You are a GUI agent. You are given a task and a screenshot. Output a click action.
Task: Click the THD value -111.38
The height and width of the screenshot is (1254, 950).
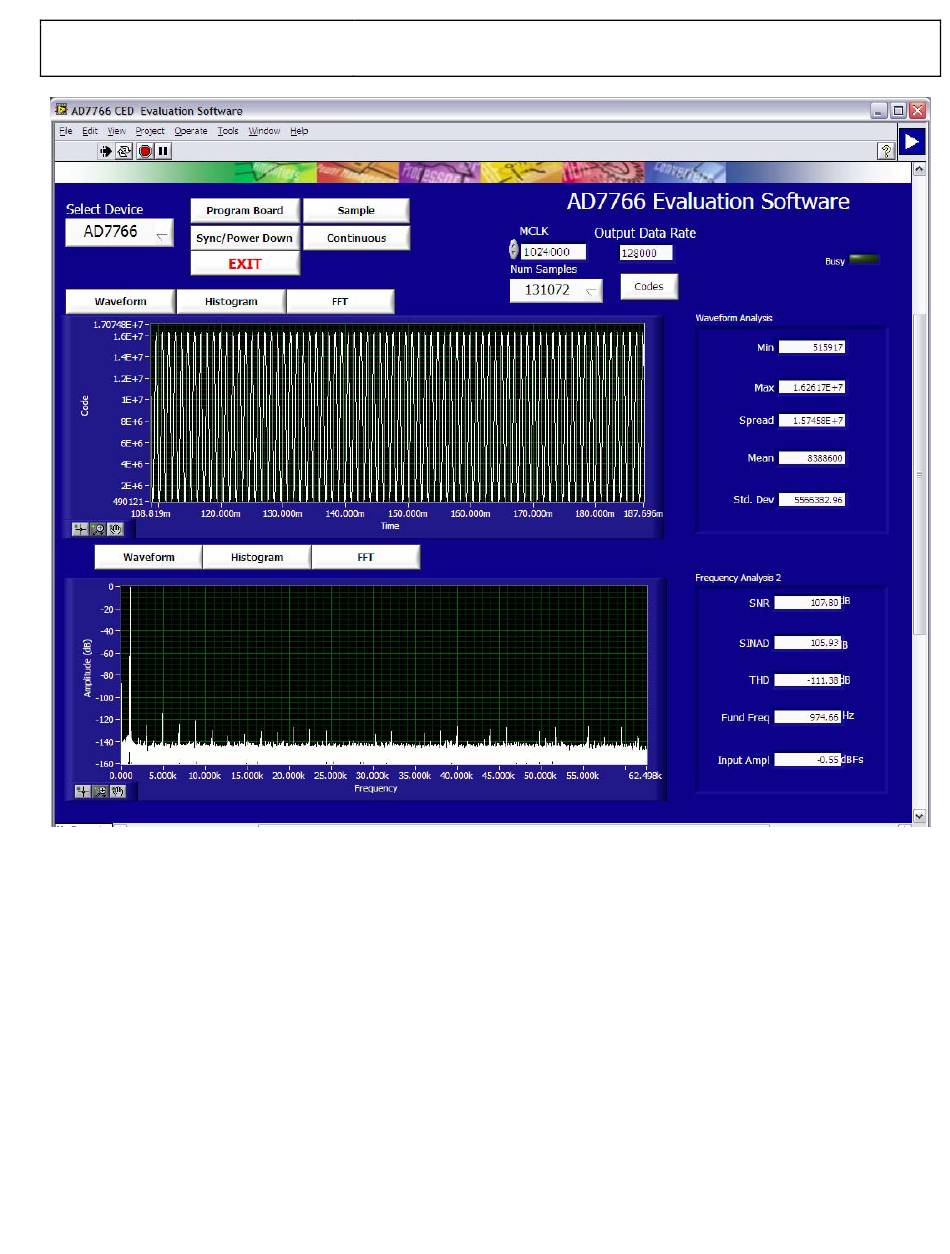pos(807,680)
